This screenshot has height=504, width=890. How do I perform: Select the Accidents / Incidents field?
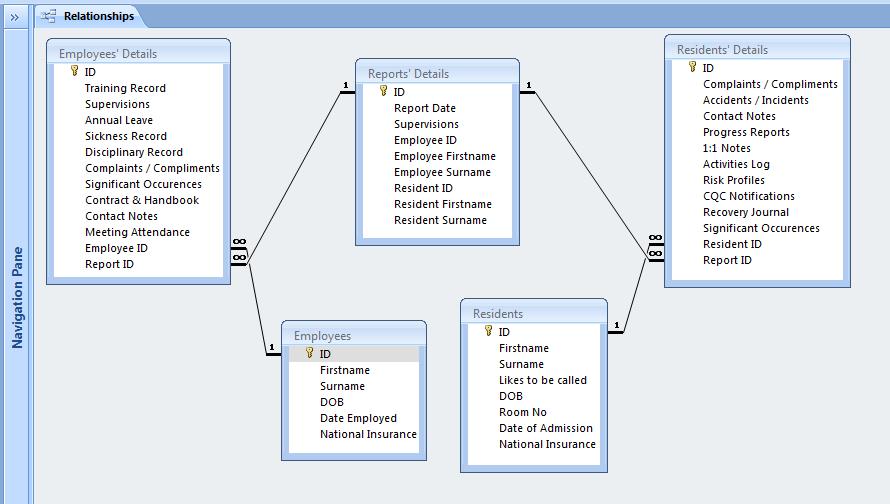(x=756, y=100)
